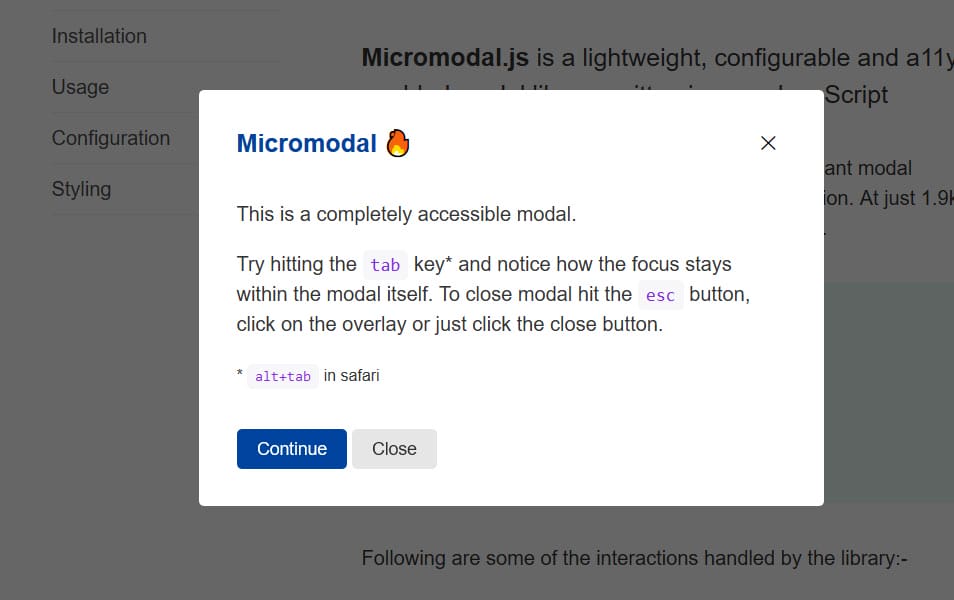
Task: Click the highlighted esc key code snippet
Action: pyautogui.click(x=661, y=295)
